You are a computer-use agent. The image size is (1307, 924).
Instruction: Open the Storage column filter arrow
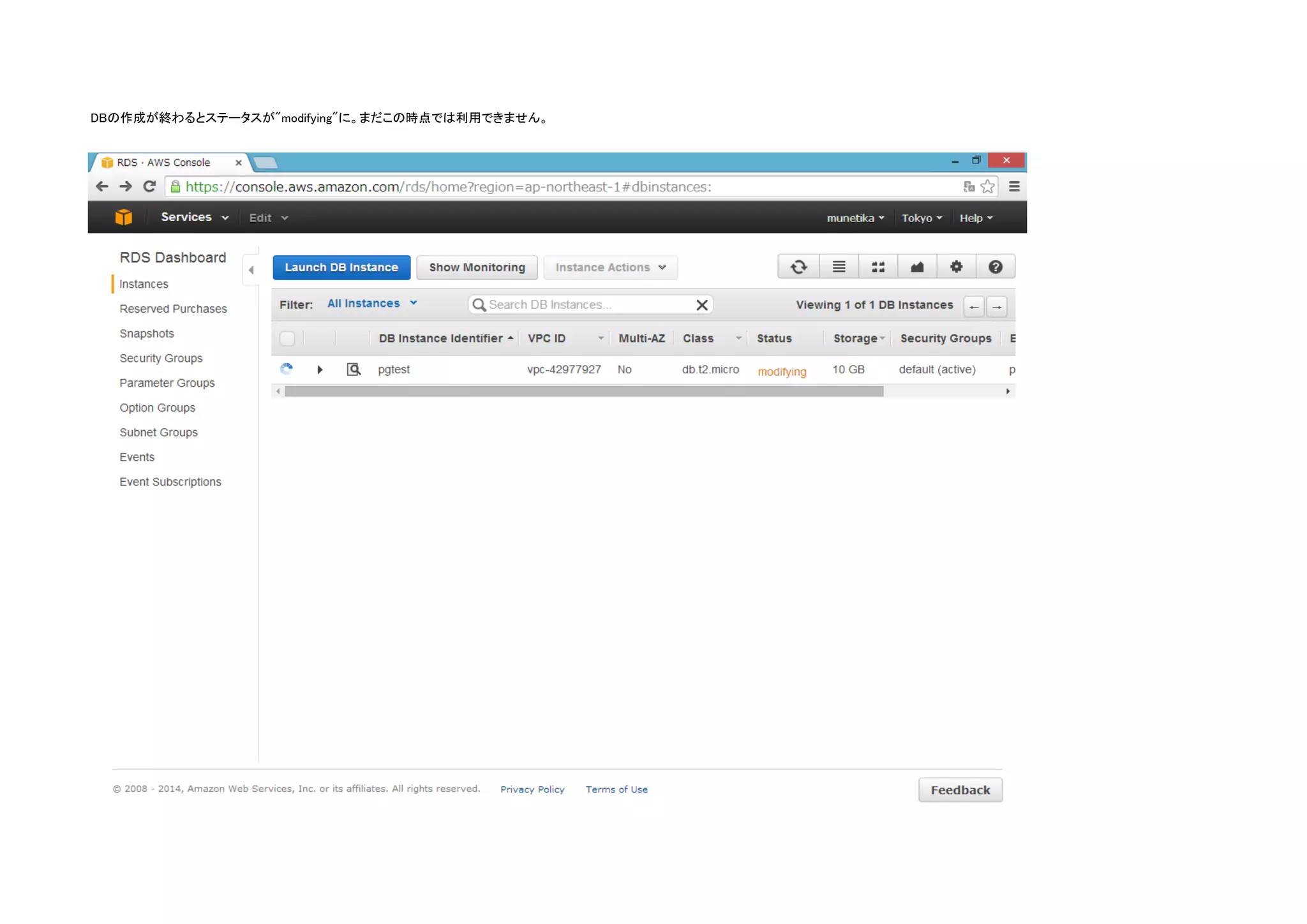click(x=882, y=338)
